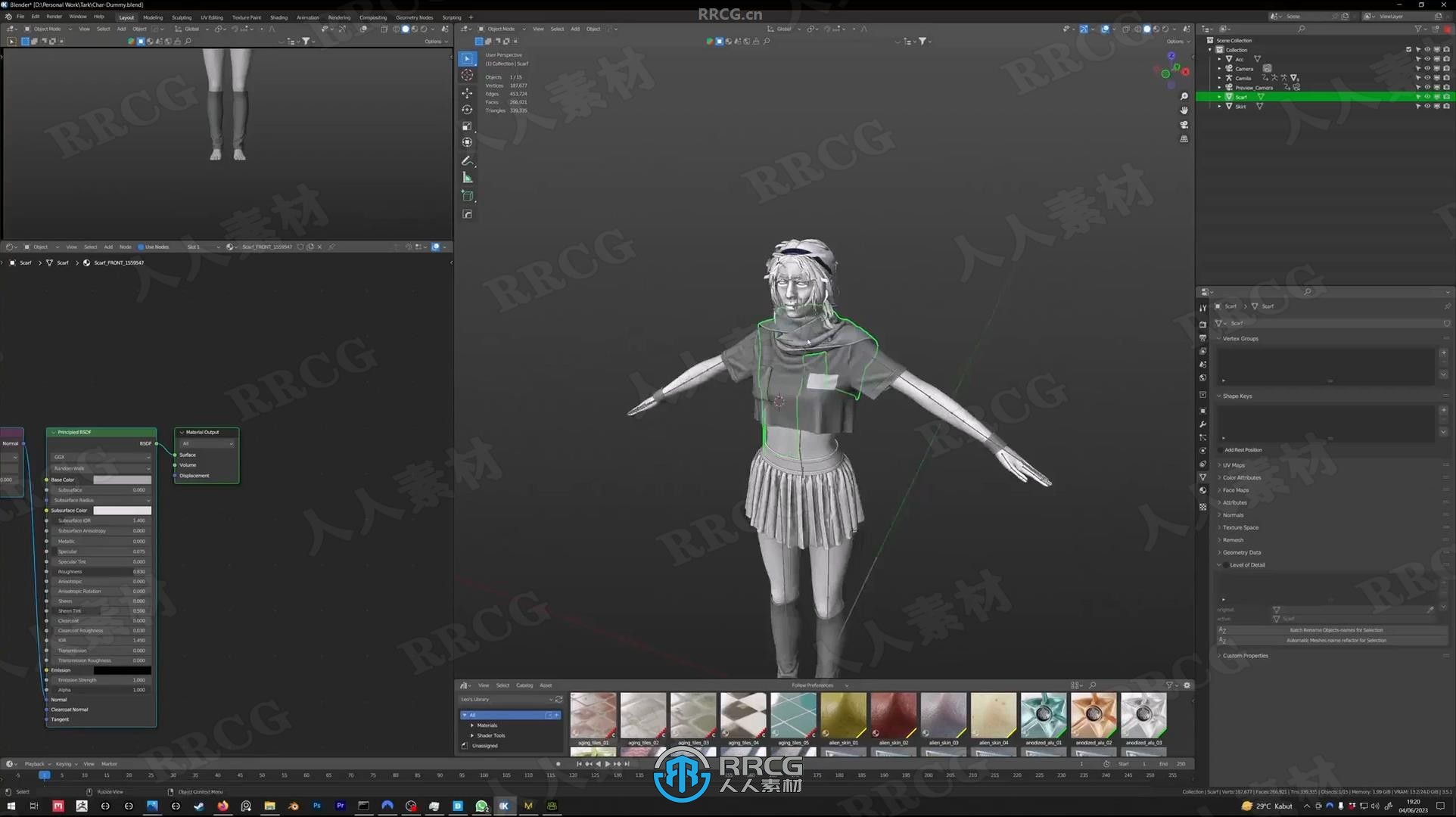This screenshot has width=1456, height=817.
Task: Hide the Acc object in viewport
Action: pos(1427,59)
